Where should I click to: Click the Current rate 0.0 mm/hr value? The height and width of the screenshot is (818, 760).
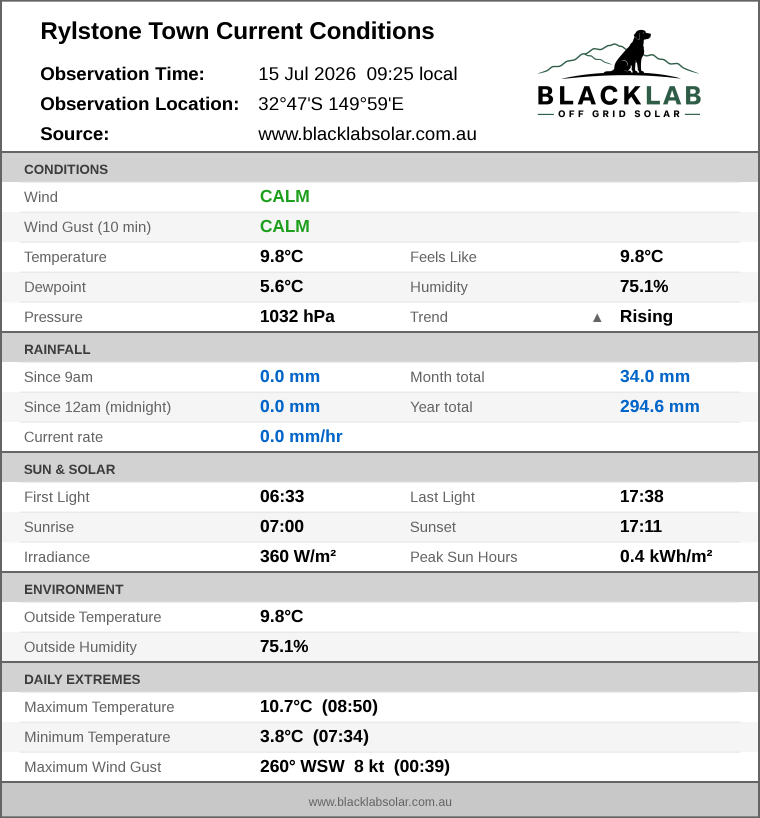click(301, 436)
